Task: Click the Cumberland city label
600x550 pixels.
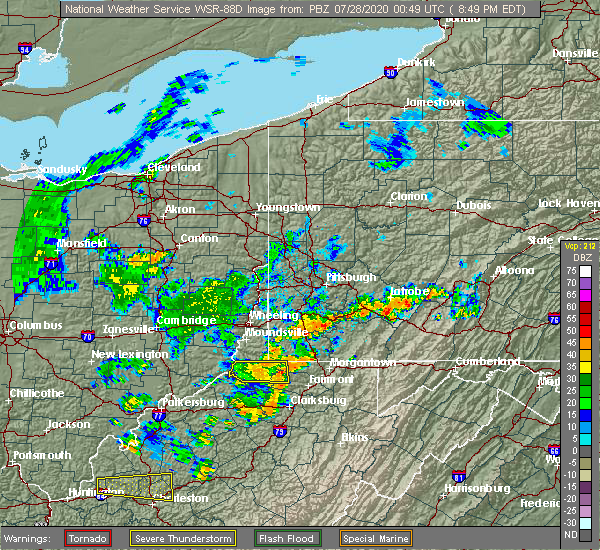Action: coord(488,361)
